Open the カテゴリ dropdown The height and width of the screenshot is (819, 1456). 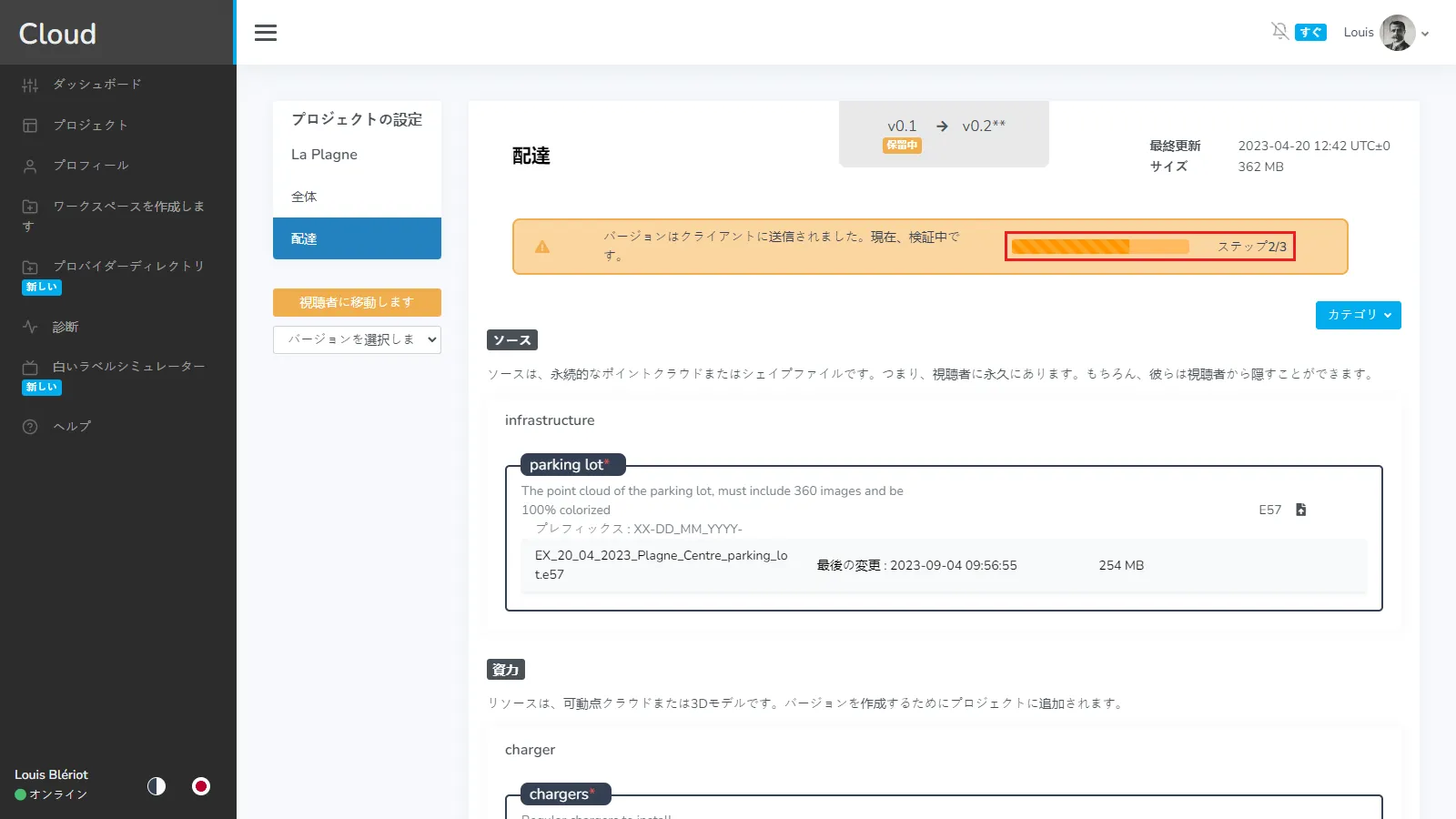pyautogui.click(x=1358, y=315)
